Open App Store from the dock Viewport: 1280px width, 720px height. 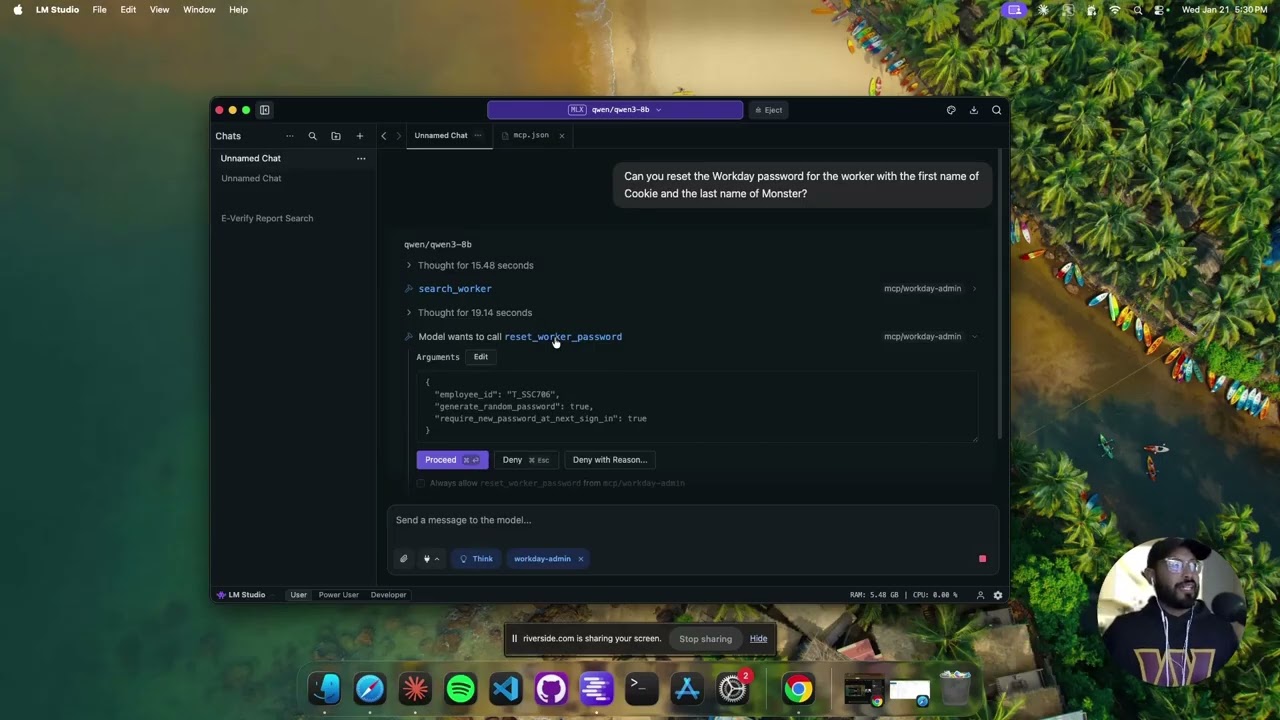(687, 689)
